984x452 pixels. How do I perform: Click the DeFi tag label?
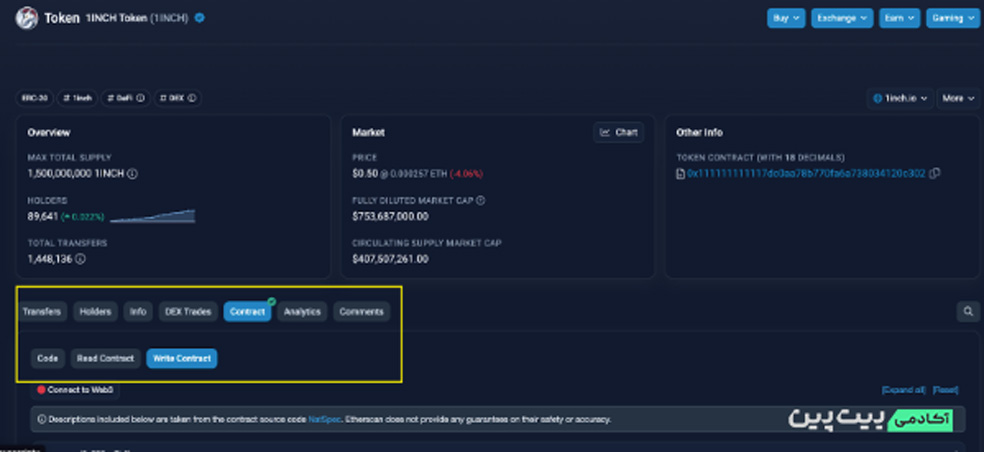coord(122,99)
